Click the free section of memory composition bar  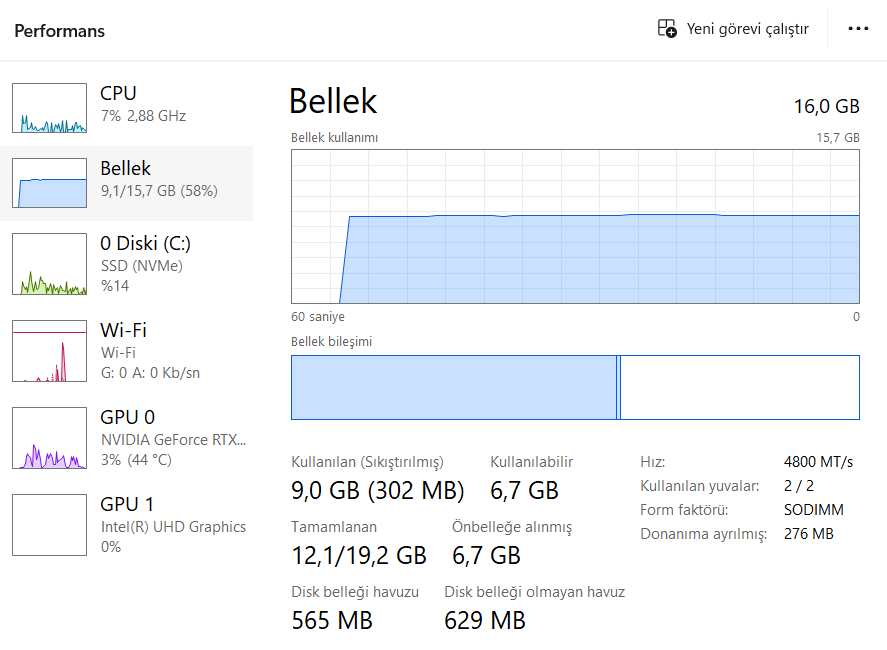[x=740, y=388]
